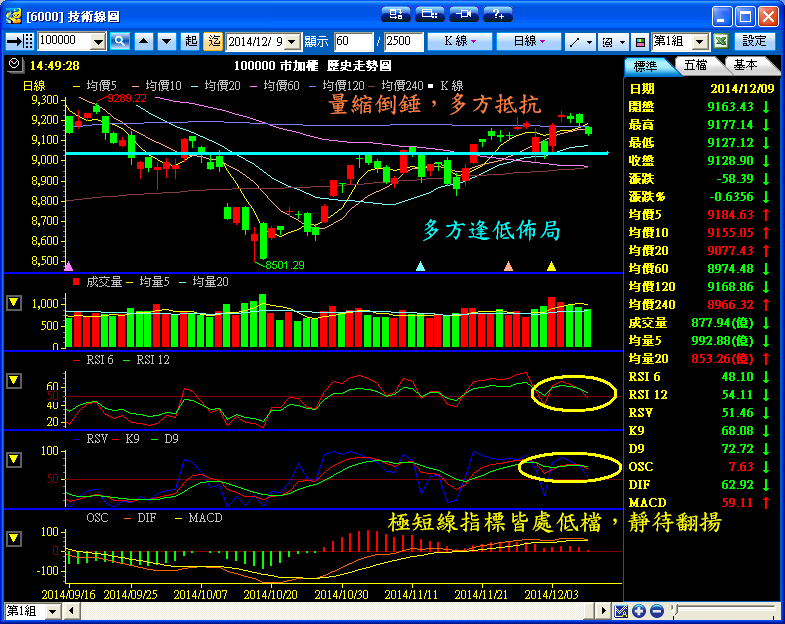This screenshot has height=624, width=785.
Task: Click the 設定 settings button
Action: click(755, 41)
